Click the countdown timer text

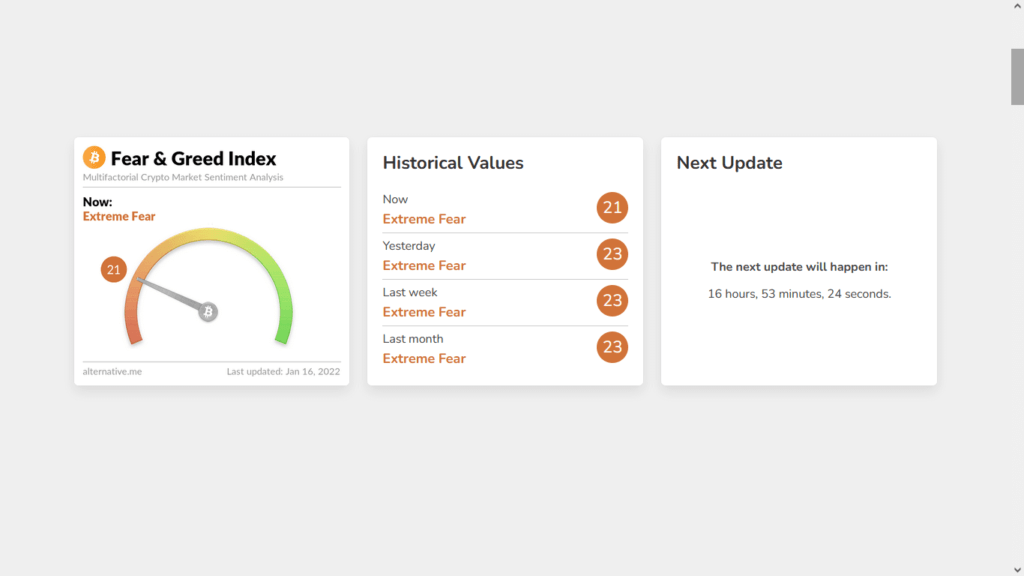(799, 294)
